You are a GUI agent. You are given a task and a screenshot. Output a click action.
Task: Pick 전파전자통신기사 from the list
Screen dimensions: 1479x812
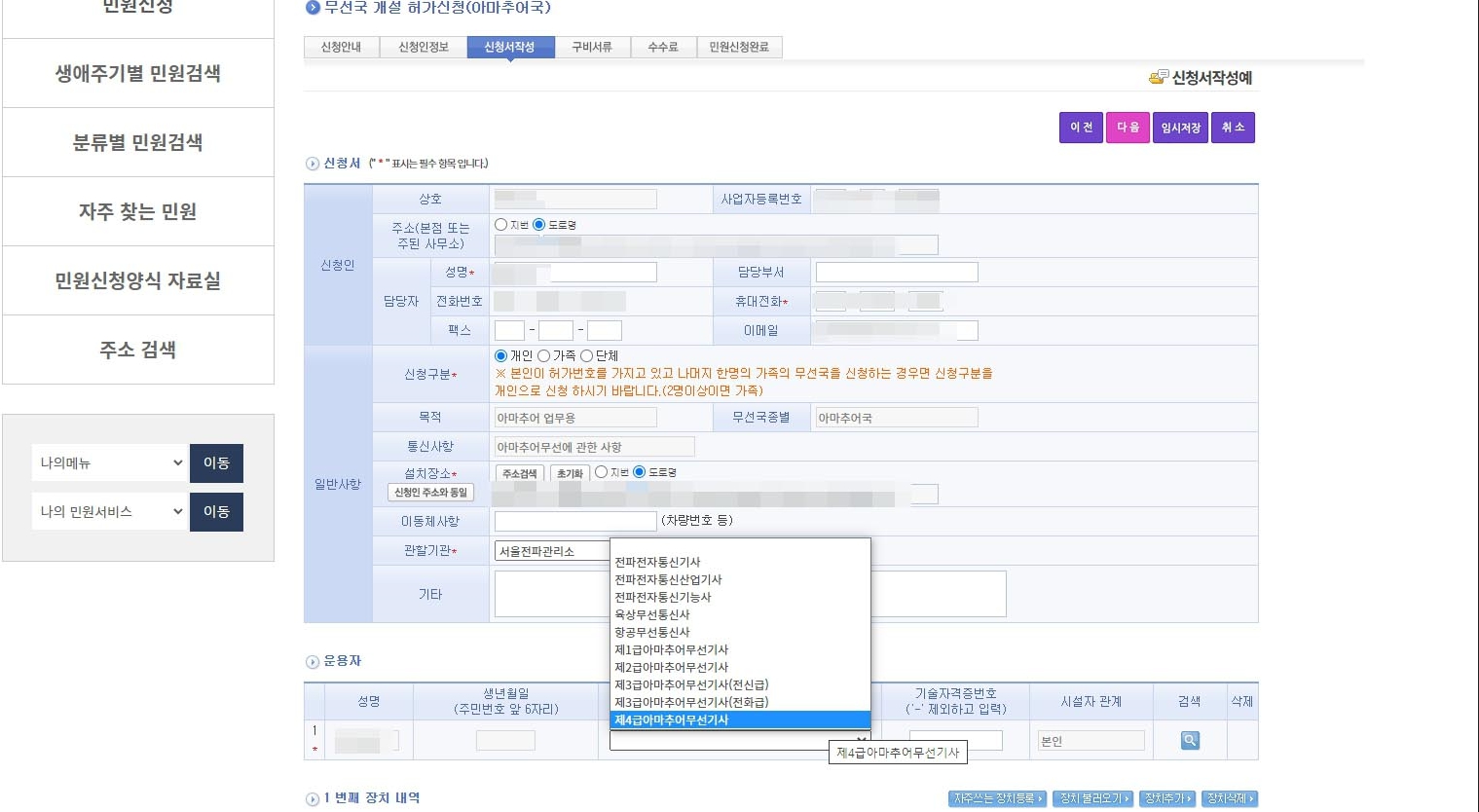[740, 562]
